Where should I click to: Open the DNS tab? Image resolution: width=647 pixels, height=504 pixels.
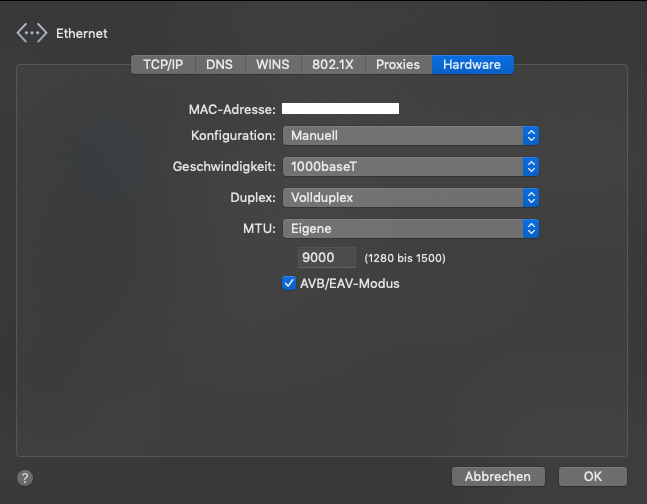(219, 64)
